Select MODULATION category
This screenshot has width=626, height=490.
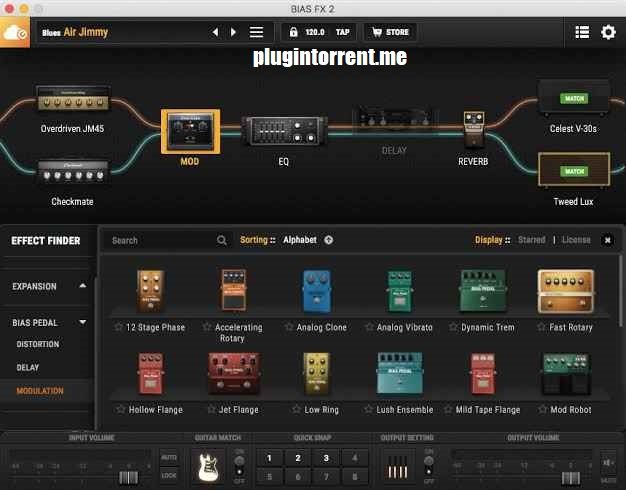[40, 391]
